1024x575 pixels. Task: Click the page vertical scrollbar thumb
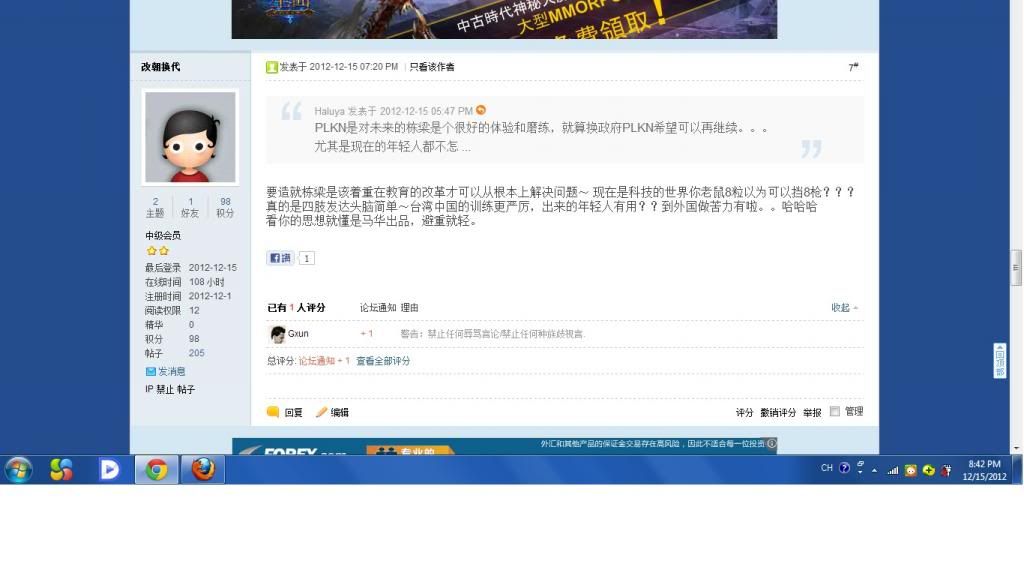[1016, 267]
